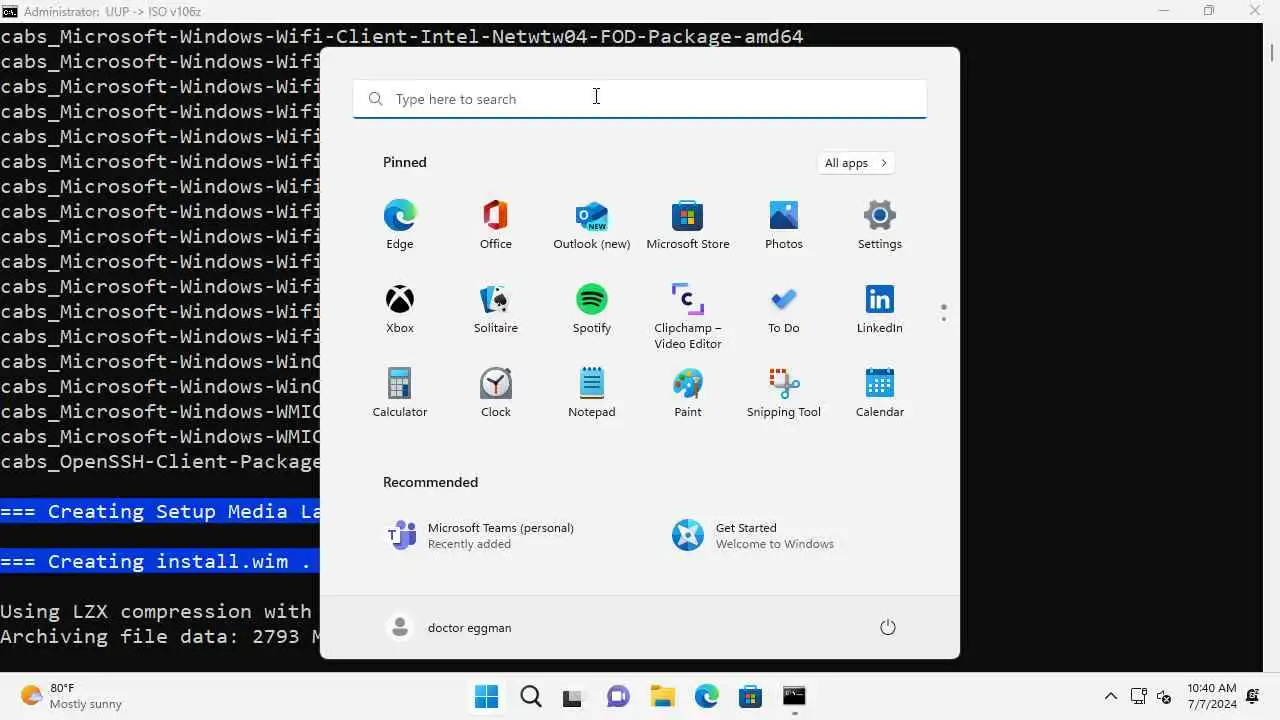The image size is (1280, 720).
Task: Open Edge from the taskbar
Action: [x=706, y=696]
